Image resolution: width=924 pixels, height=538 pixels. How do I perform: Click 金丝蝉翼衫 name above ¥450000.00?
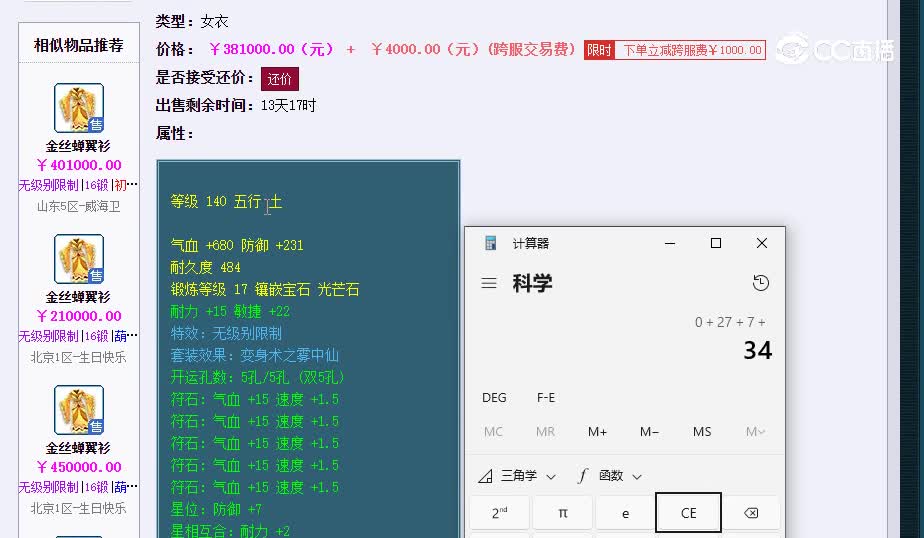78,448
